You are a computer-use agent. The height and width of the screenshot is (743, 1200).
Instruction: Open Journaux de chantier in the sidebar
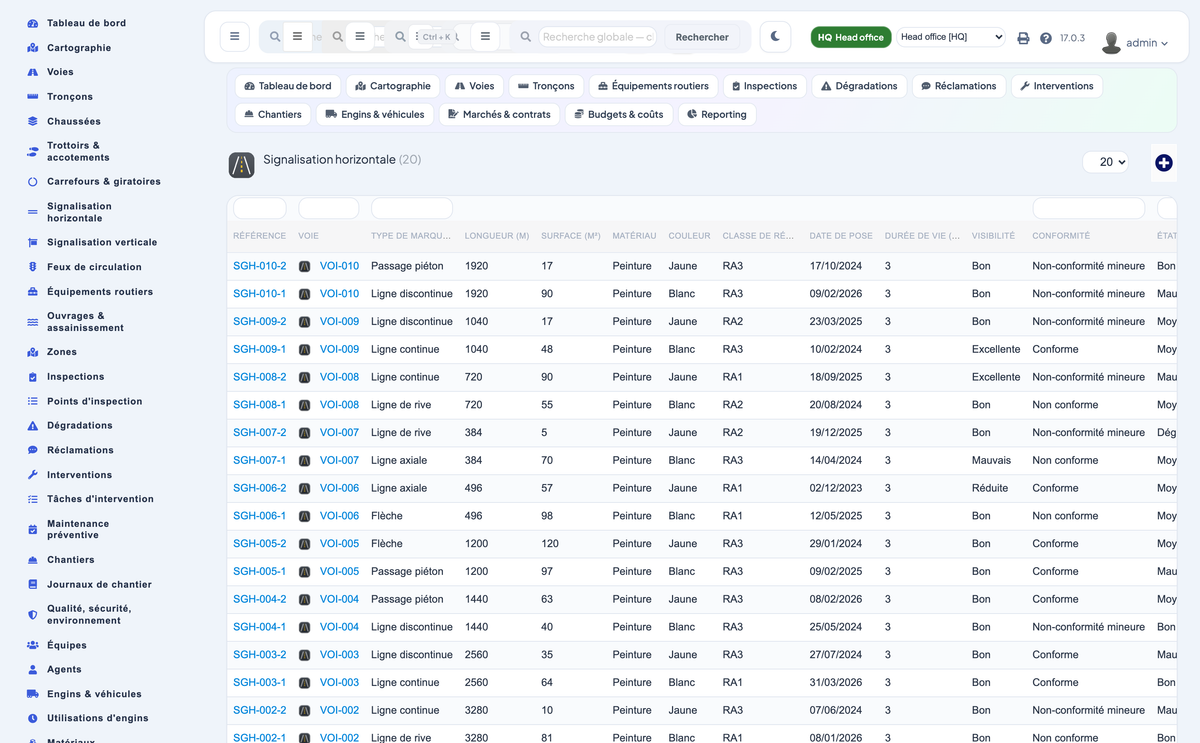pyautogui.click(x=99, y=584)
